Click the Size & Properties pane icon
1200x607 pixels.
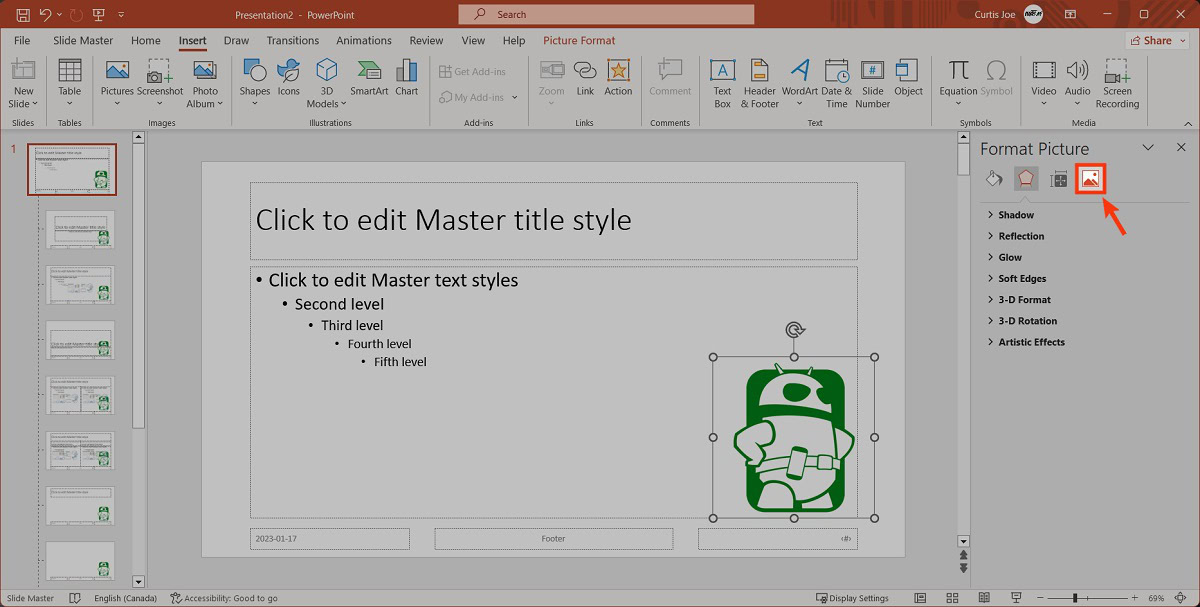click(x=1059, y=179)
